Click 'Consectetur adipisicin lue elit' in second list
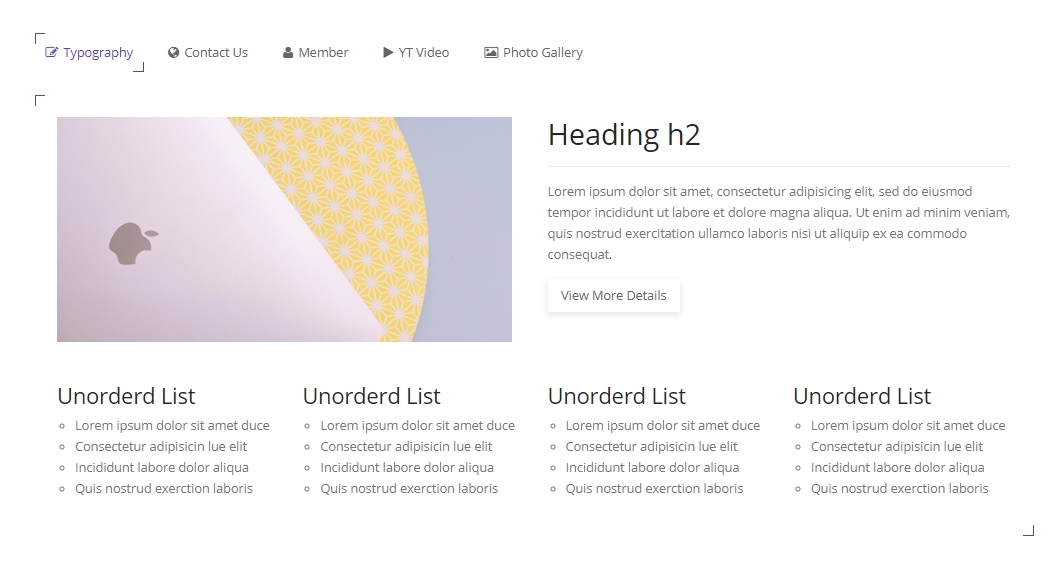This screenshot has width=1064, height=580. (x=406, y=447)
